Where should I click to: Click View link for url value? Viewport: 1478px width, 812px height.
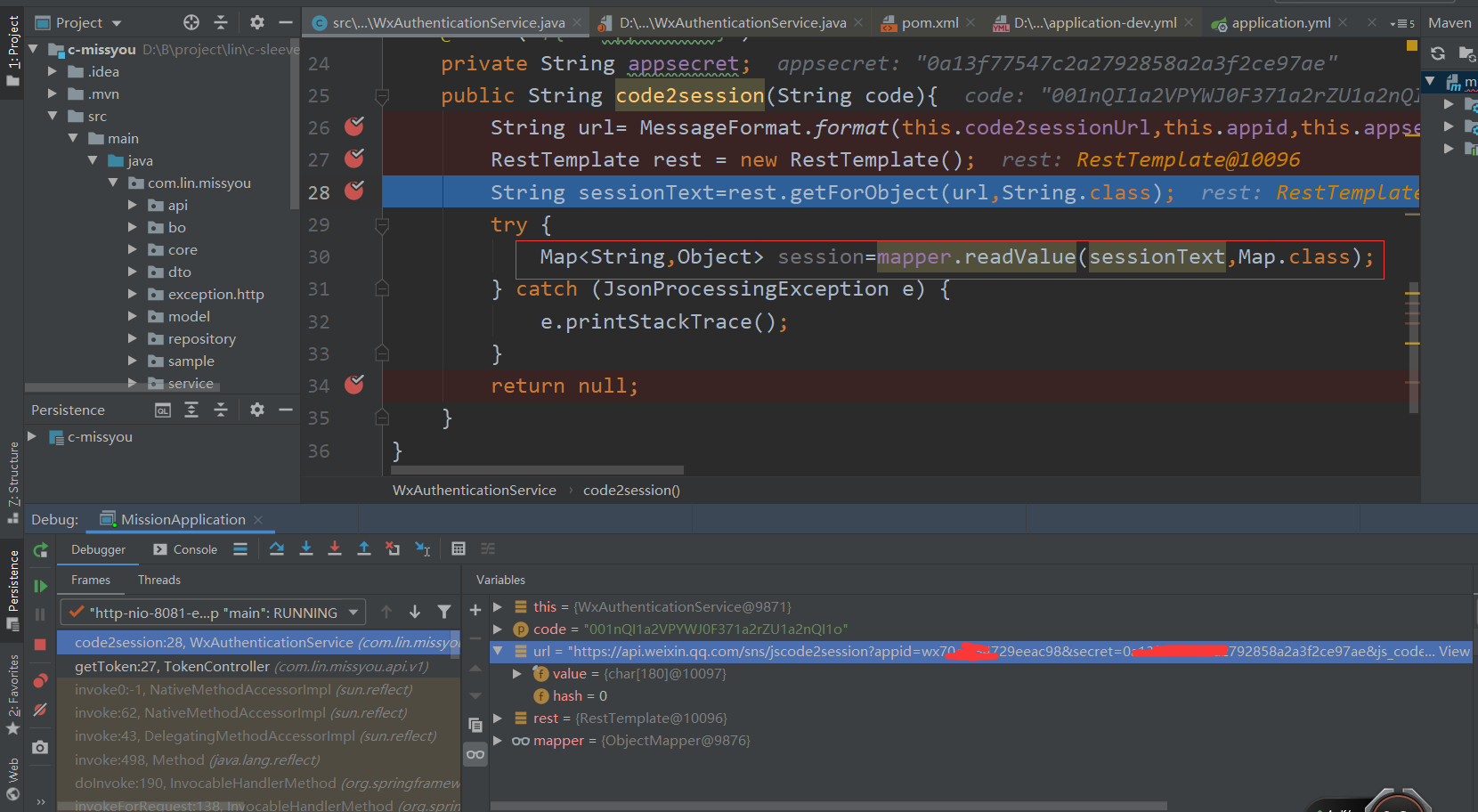click(1454, 651)
